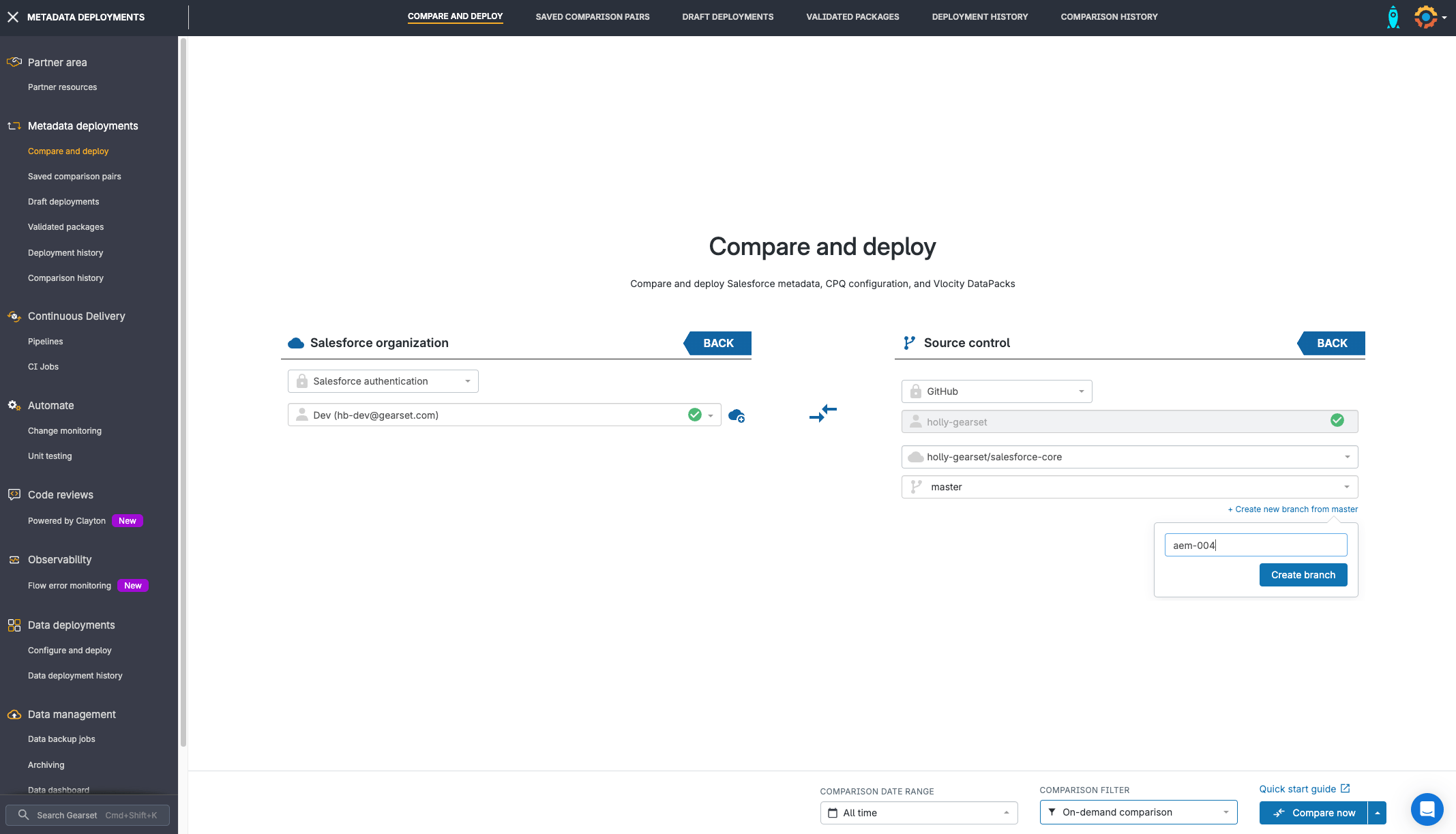Click the Metadata deployments sidebar section icon
The image size is (1456, 834).
pyautogui.click(x=14, y=126)
